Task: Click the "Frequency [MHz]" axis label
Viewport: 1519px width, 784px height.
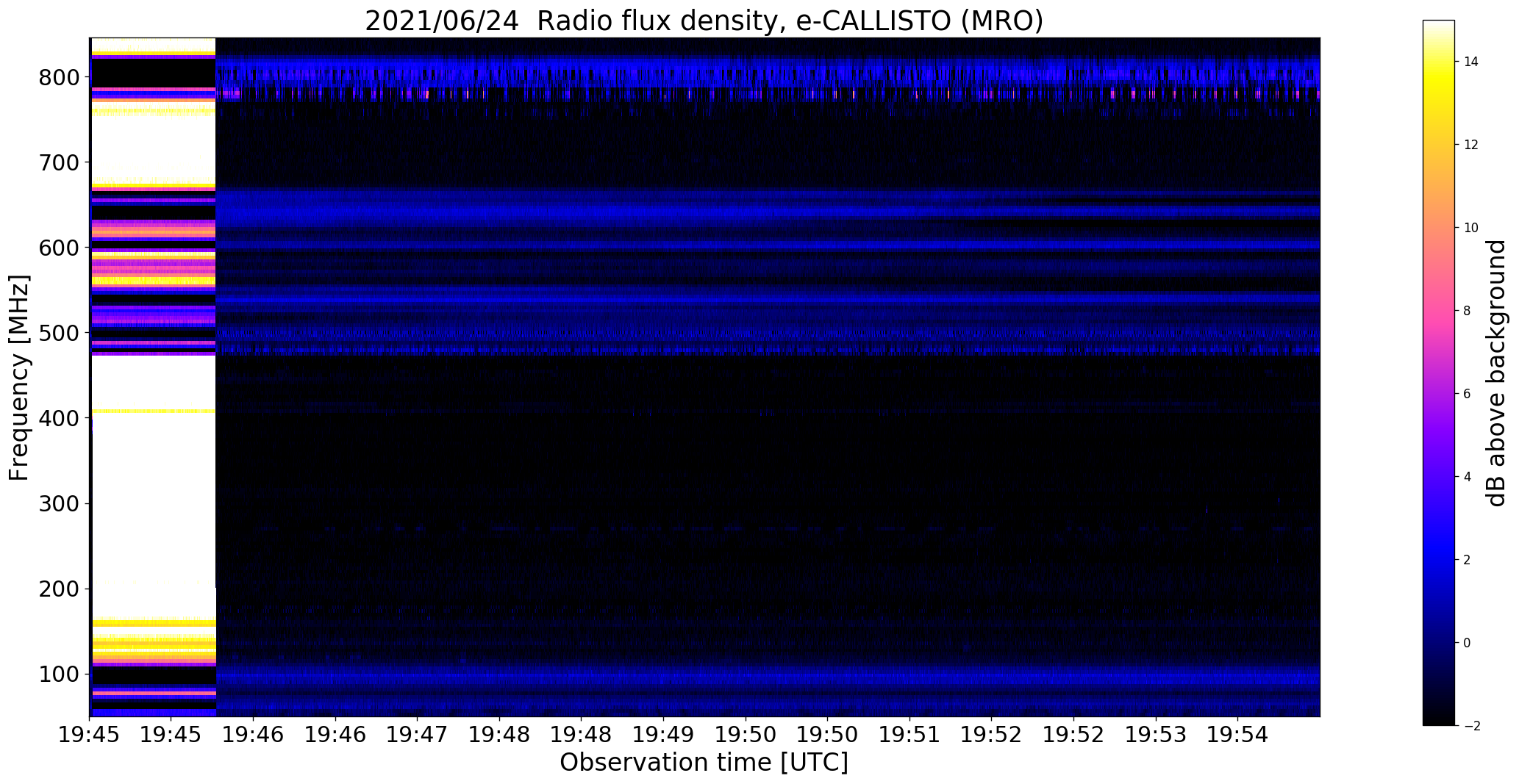Action: coord(20,378)
